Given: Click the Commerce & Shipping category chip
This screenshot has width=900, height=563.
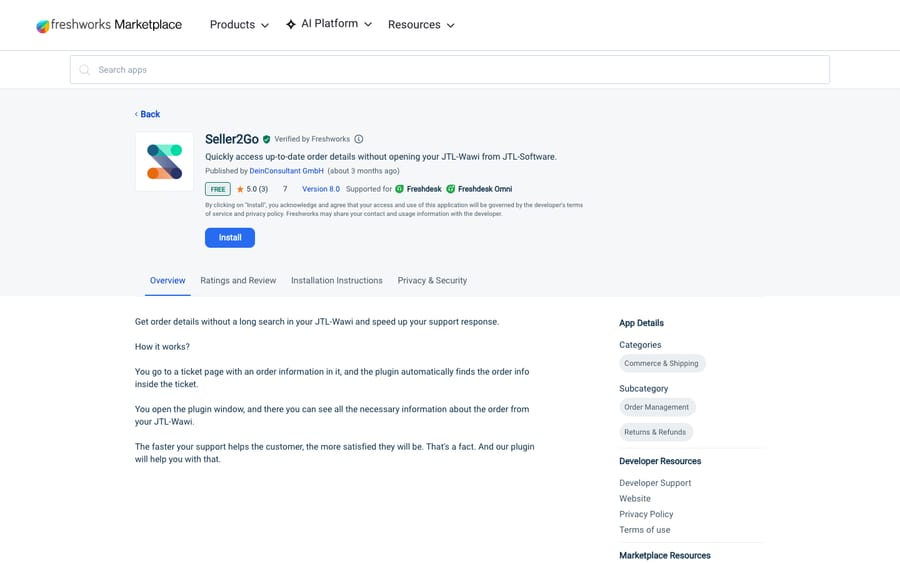Looking at the screenshot, I should point(662,363).
